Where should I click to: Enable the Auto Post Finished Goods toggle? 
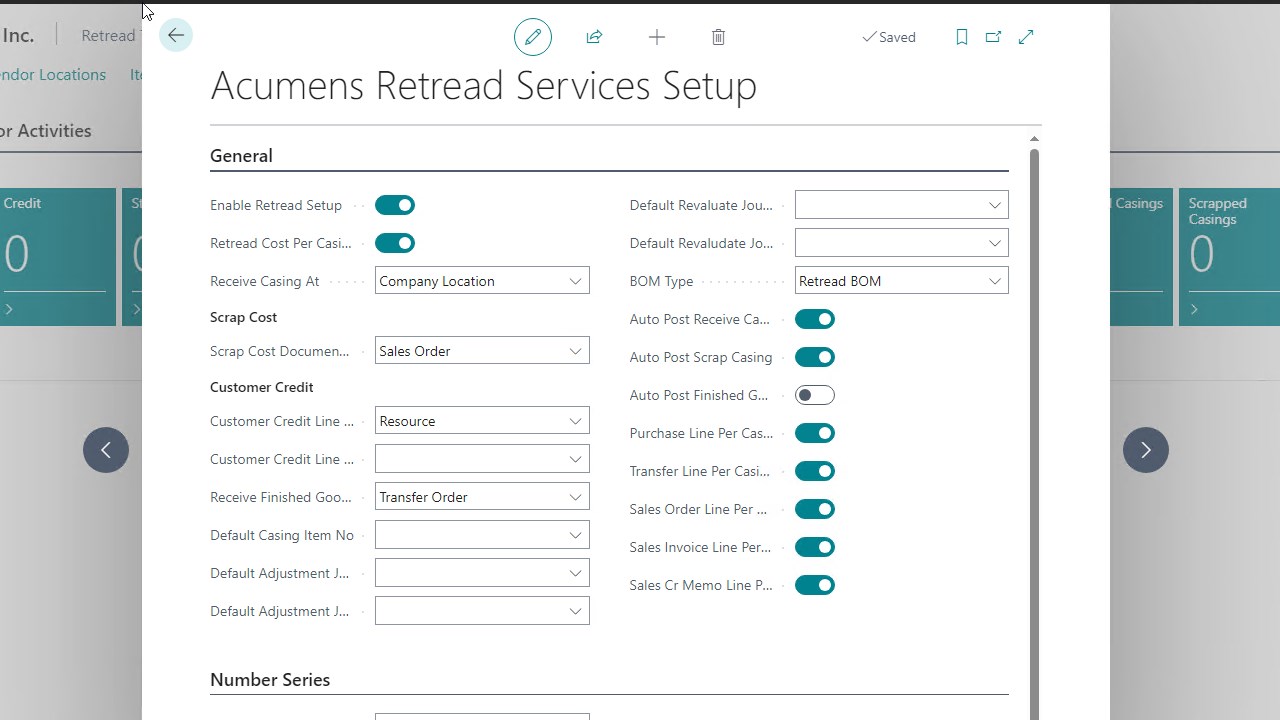coord(814,394)
